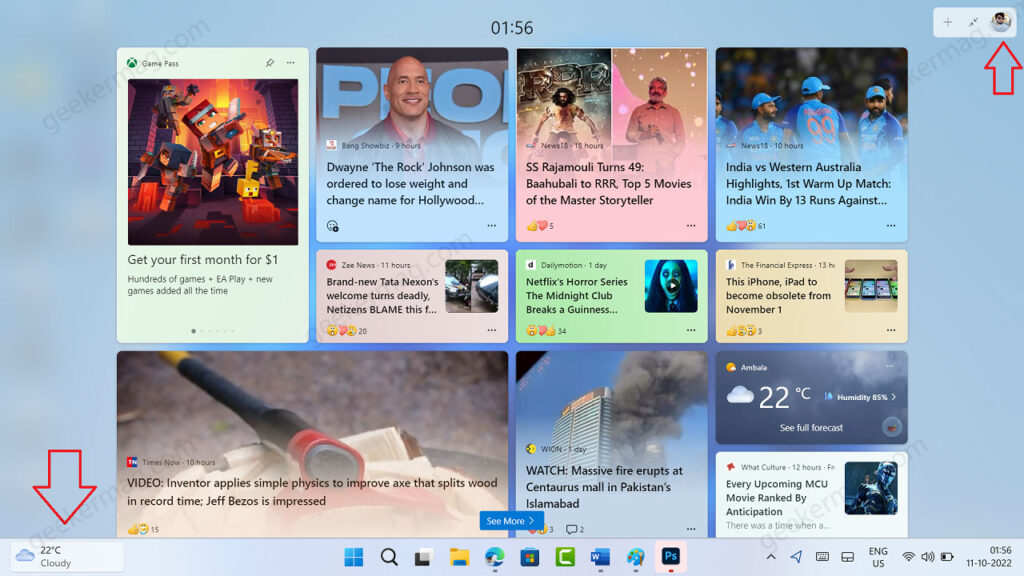The height and width of the screenshot is (576, 1024).
Task: Launch File Explorer from taskbar
Action: coord(459,557)
